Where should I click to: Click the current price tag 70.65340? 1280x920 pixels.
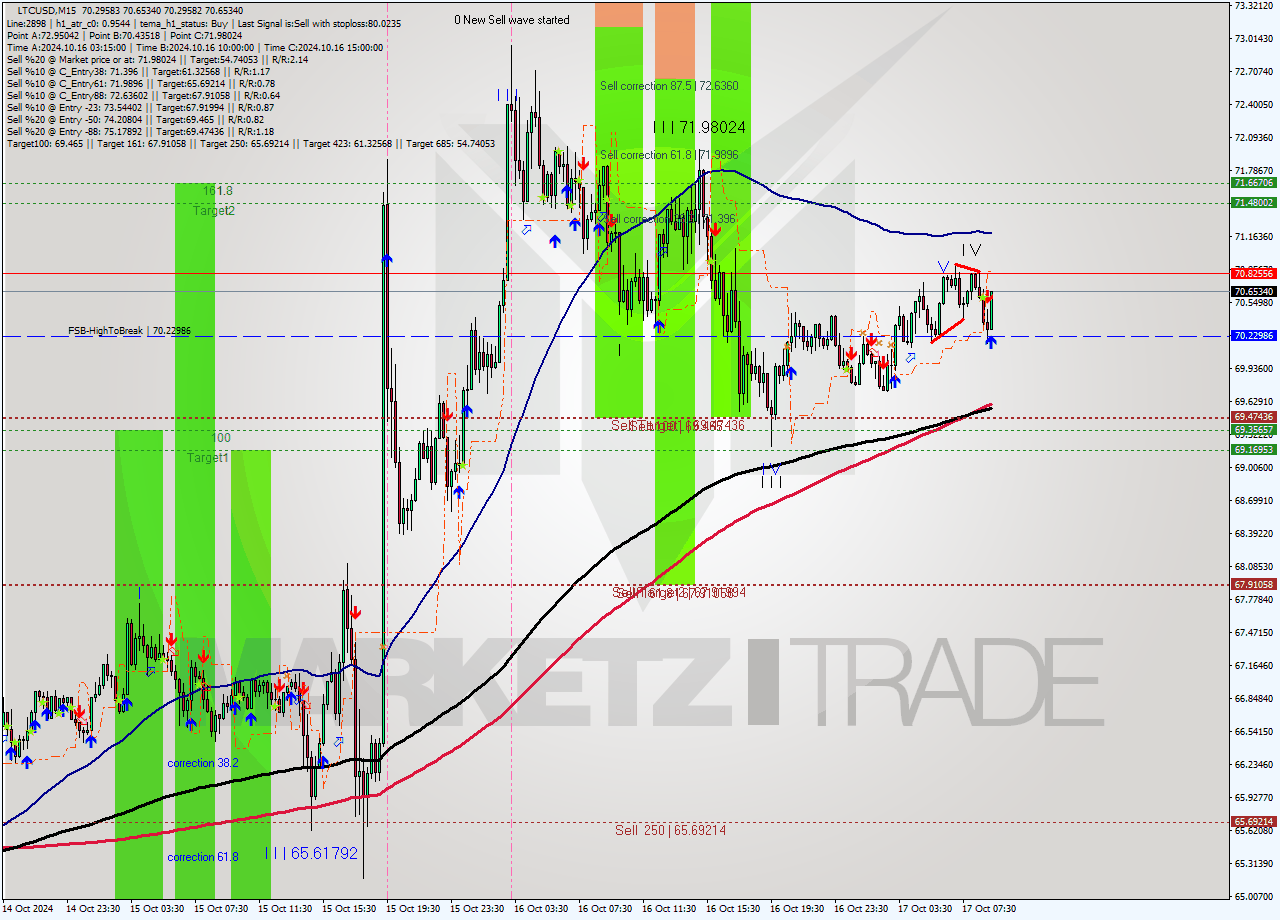point(1253,291)
